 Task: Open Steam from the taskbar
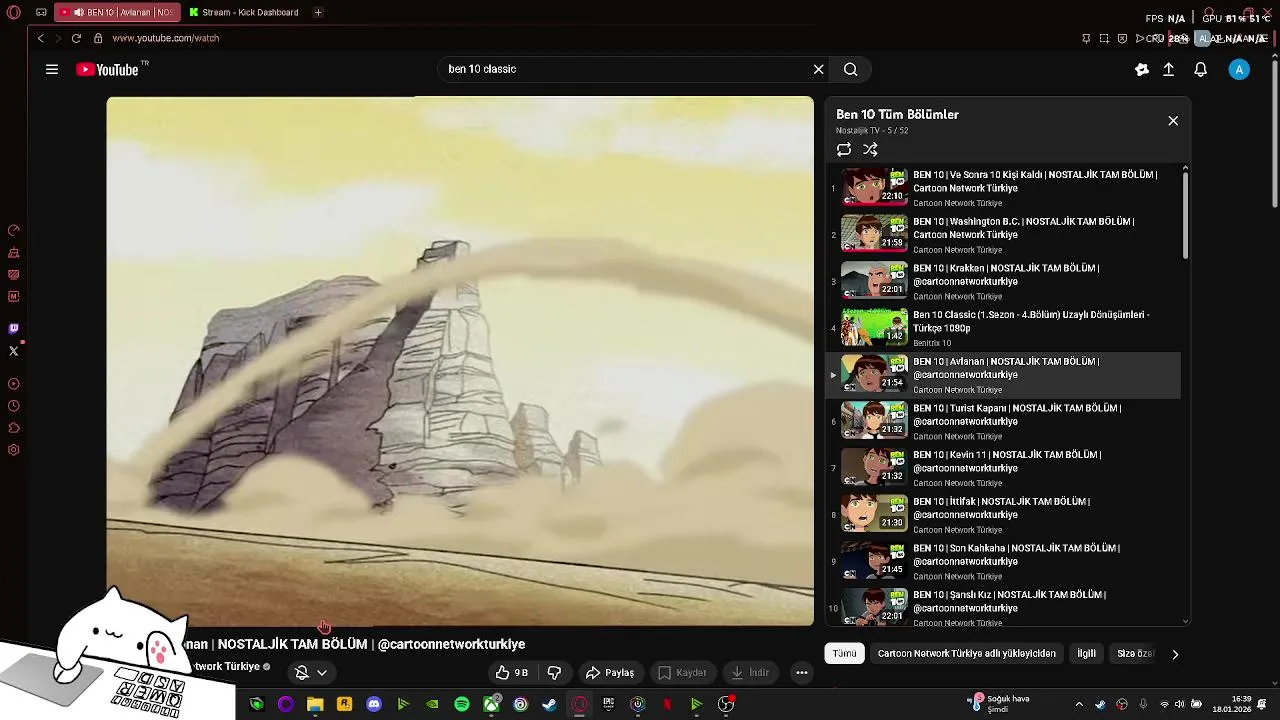tap(549, 705)
